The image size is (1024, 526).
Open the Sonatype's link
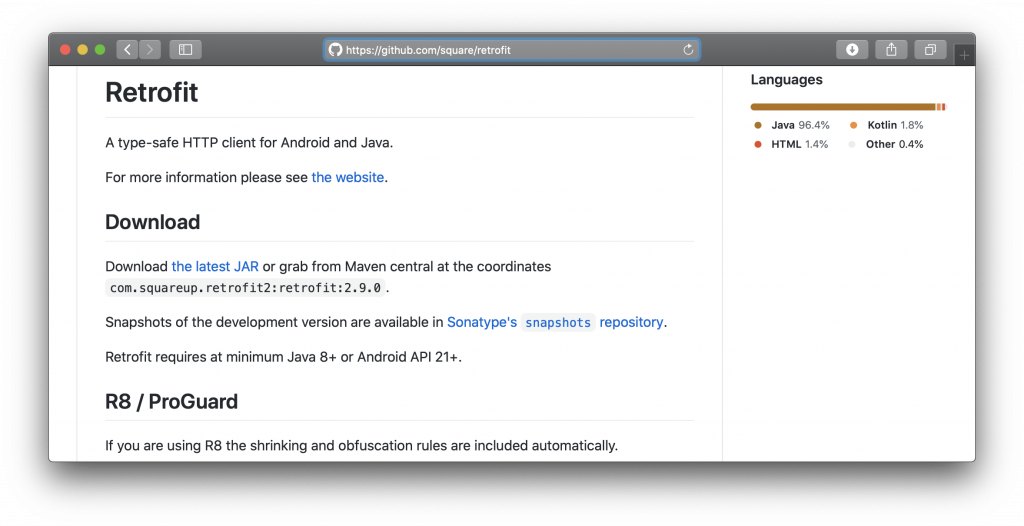click(482, 322)
